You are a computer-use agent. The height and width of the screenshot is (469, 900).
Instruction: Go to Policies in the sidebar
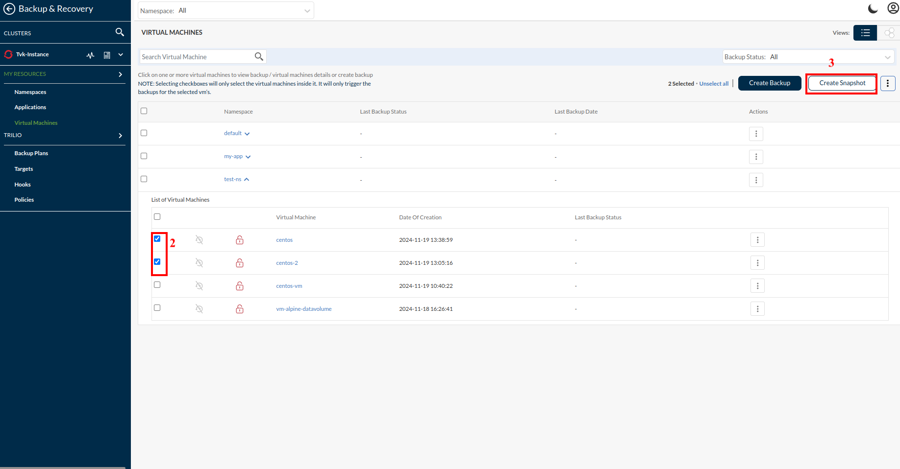coord(24,200)
